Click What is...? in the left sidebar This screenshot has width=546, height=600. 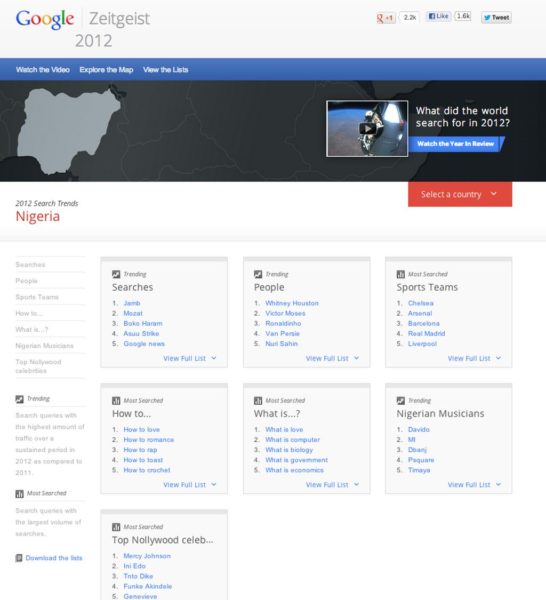click(x=32, y=329)
